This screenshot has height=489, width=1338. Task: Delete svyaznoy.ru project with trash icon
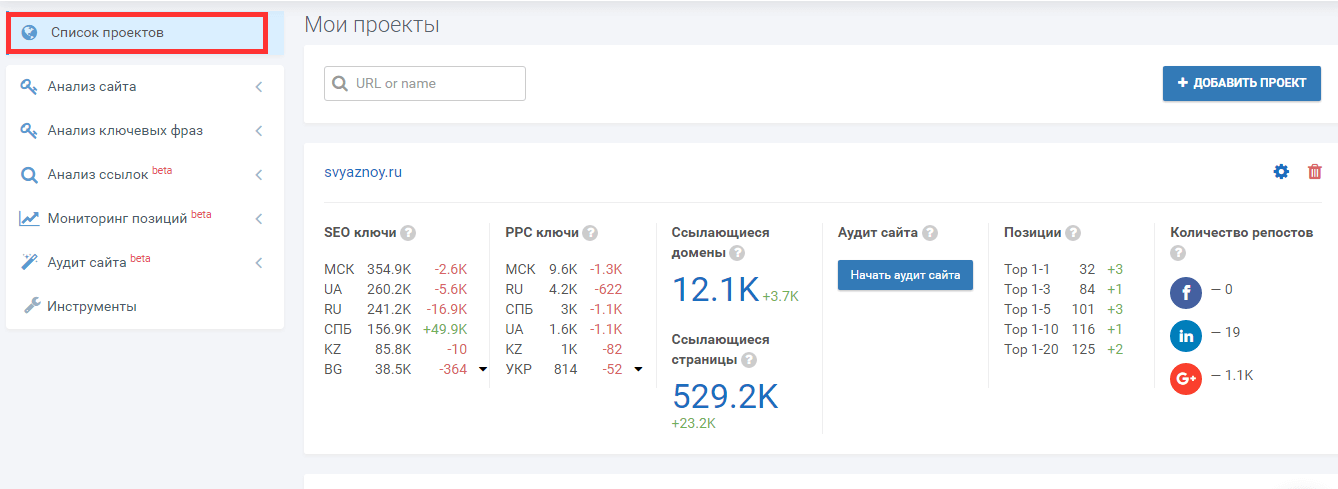tap(1315, 172)
